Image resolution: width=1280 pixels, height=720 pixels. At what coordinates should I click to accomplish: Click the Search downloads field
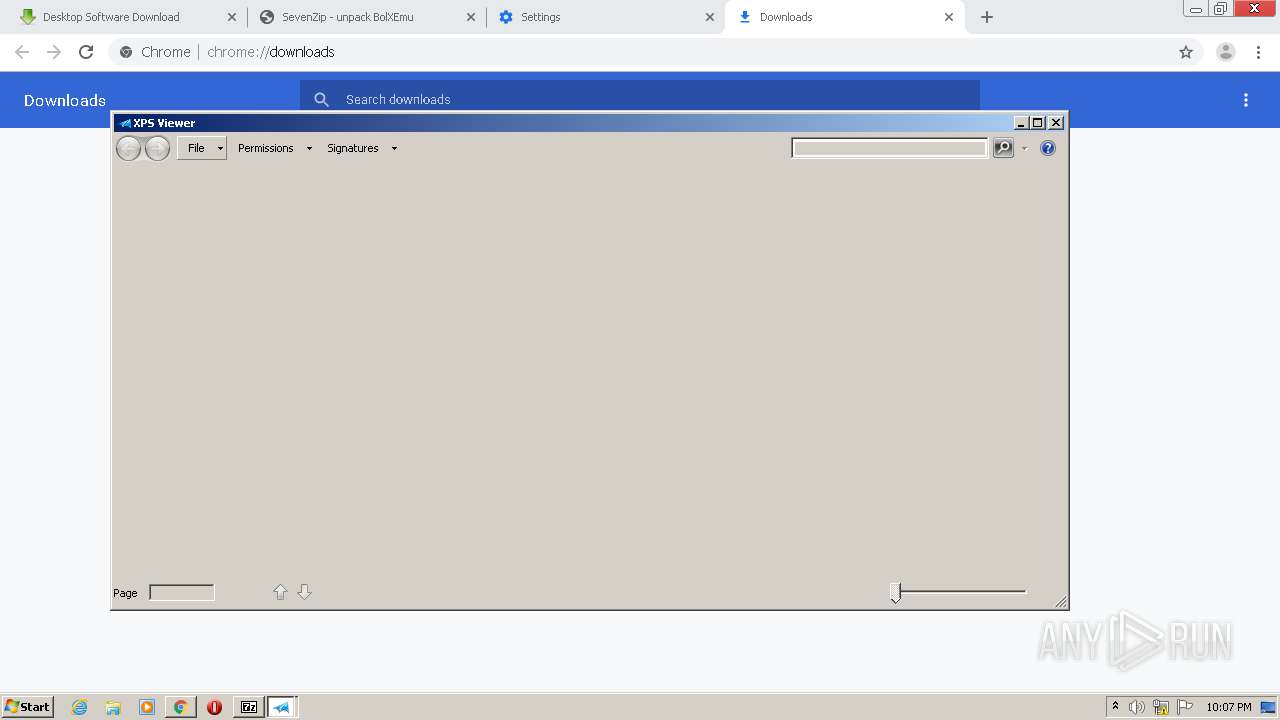640,99
